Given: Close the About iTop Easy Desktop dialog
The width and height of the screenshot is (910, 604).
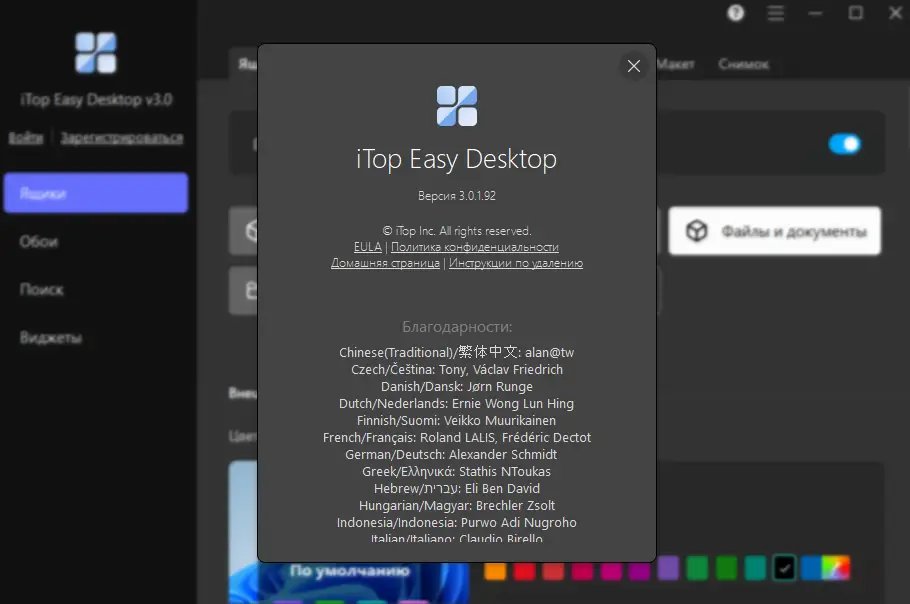Looking at the screenshot, I should coord(634,66).
